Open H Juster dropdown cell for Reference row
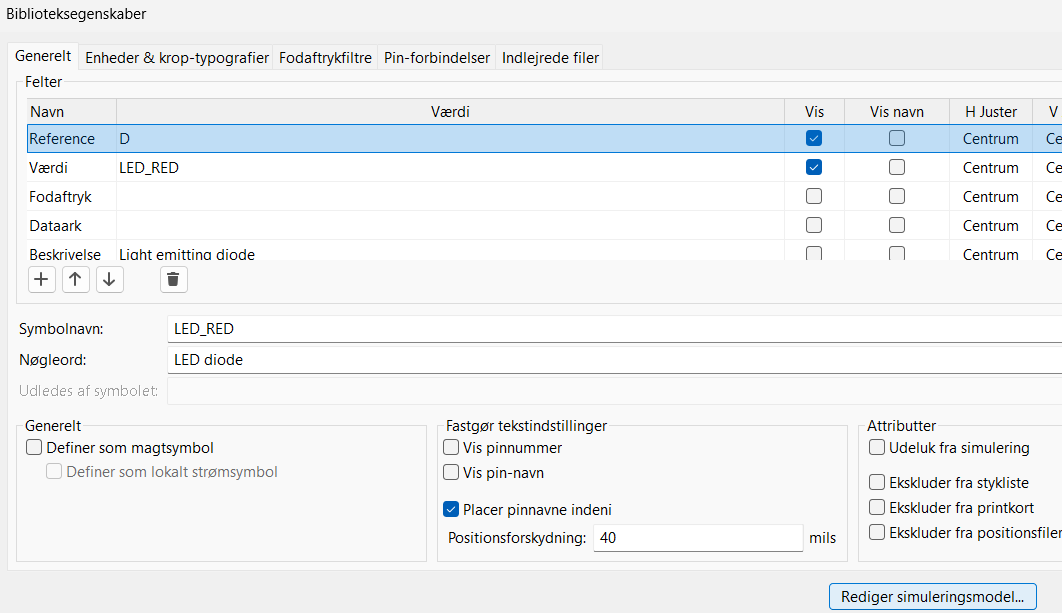The height and width of the screenshot is (613, 1062). pyautogui.click(x=990, y=138)
